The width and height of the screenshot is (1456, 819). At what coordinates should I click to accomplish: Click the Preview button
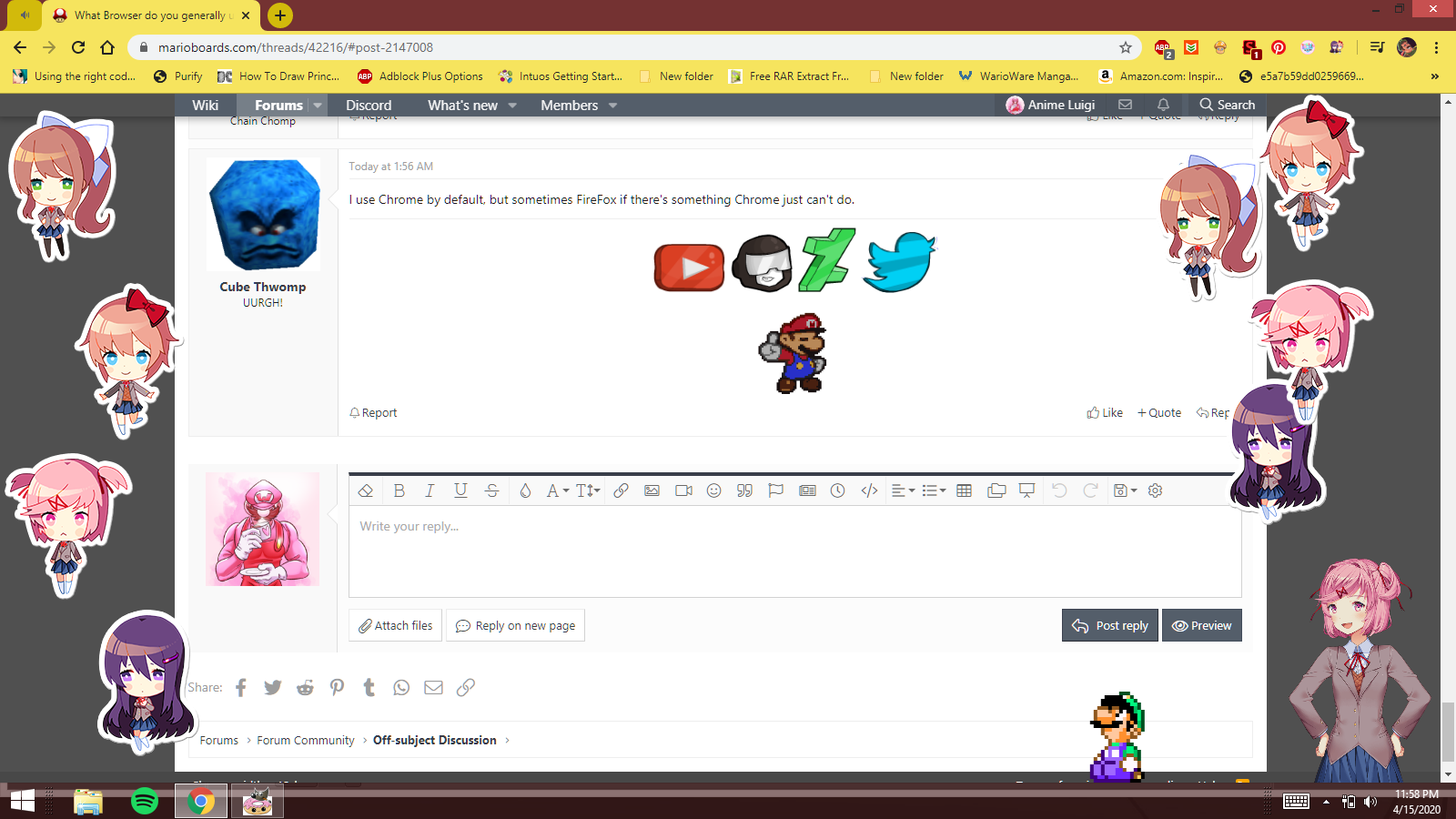1202,625
